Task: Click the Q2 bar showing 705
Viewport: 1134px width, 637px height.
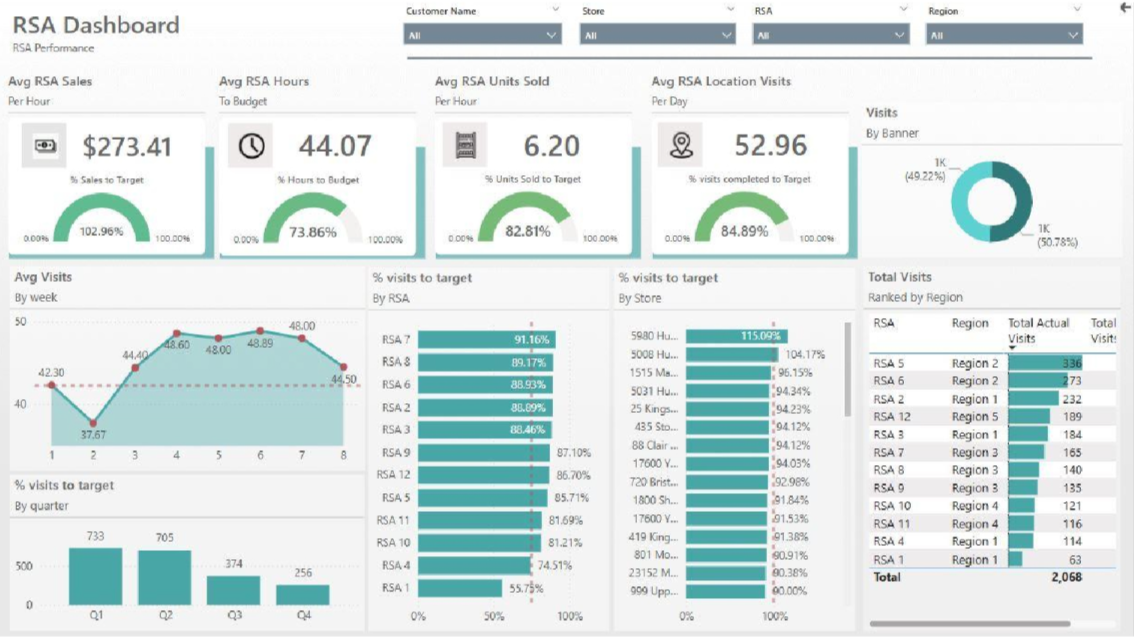Action: 165,578
